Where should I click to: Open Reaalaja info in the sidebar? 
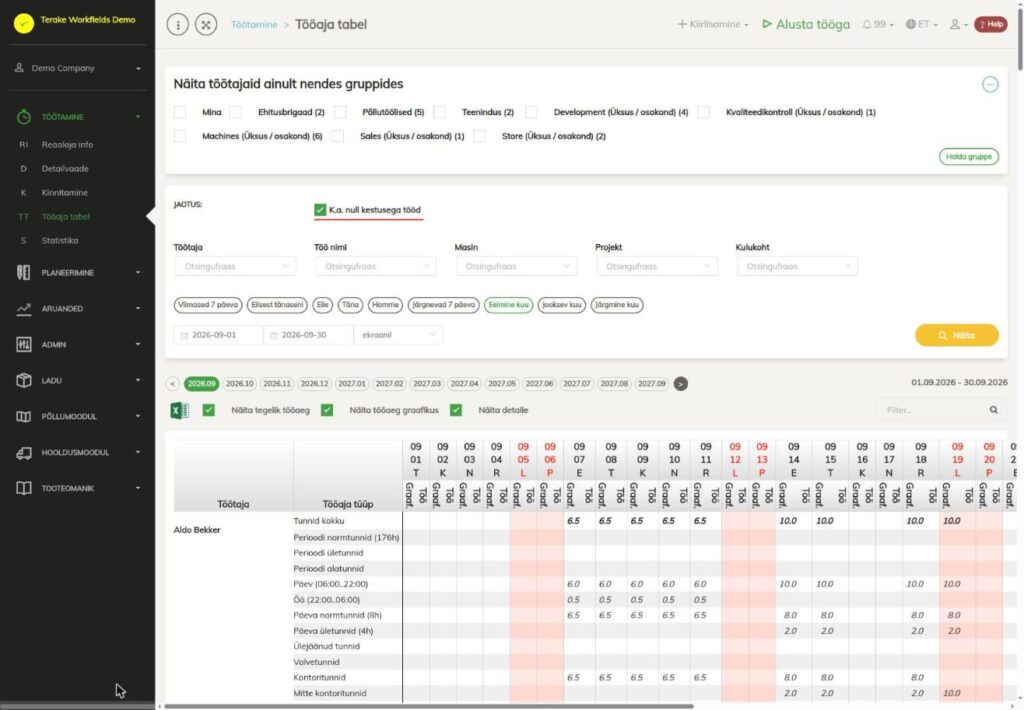[67, 145]
